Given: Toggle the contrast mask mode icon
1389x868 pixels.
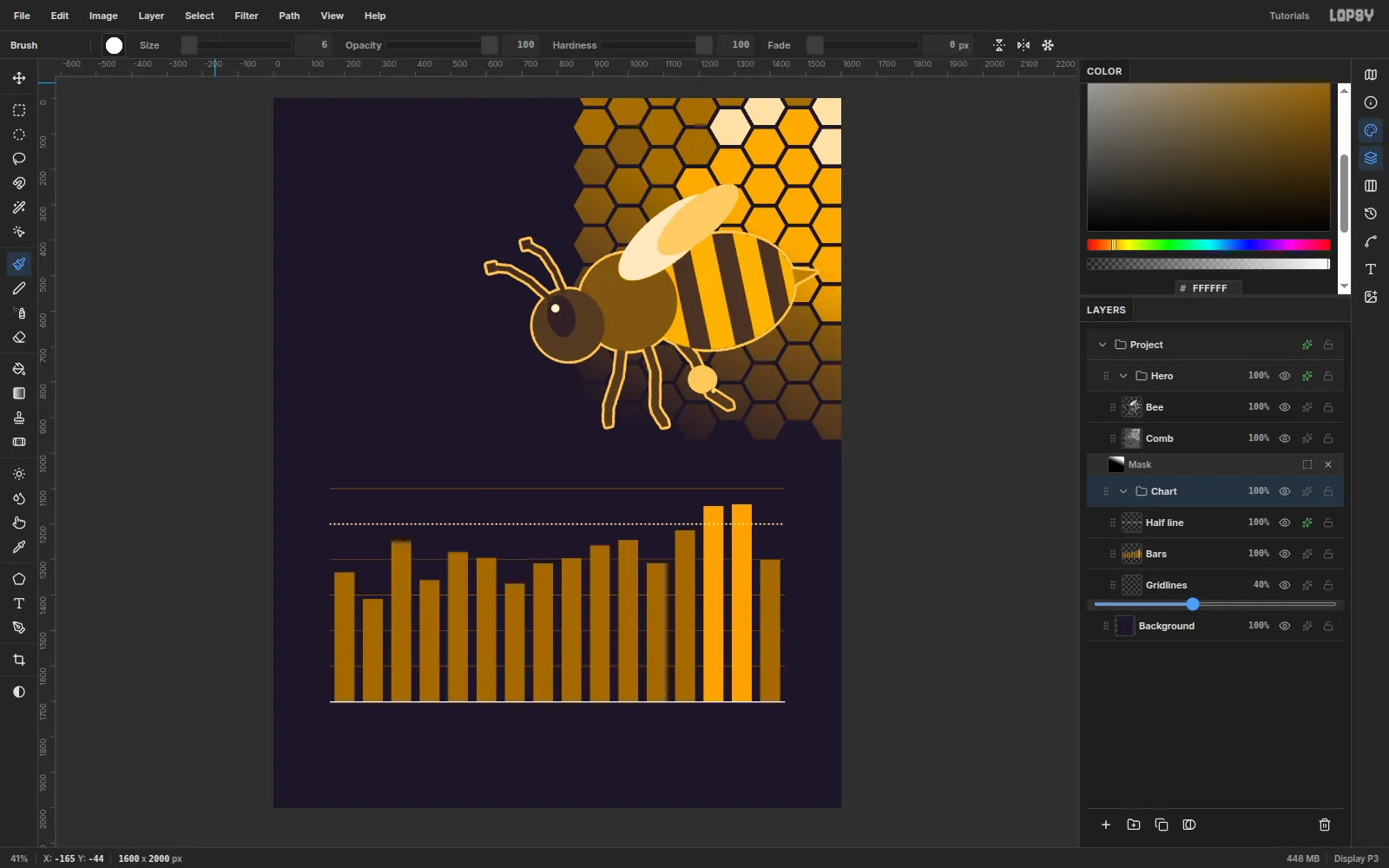Looking at the screenshot, I should tap(19, 692).
